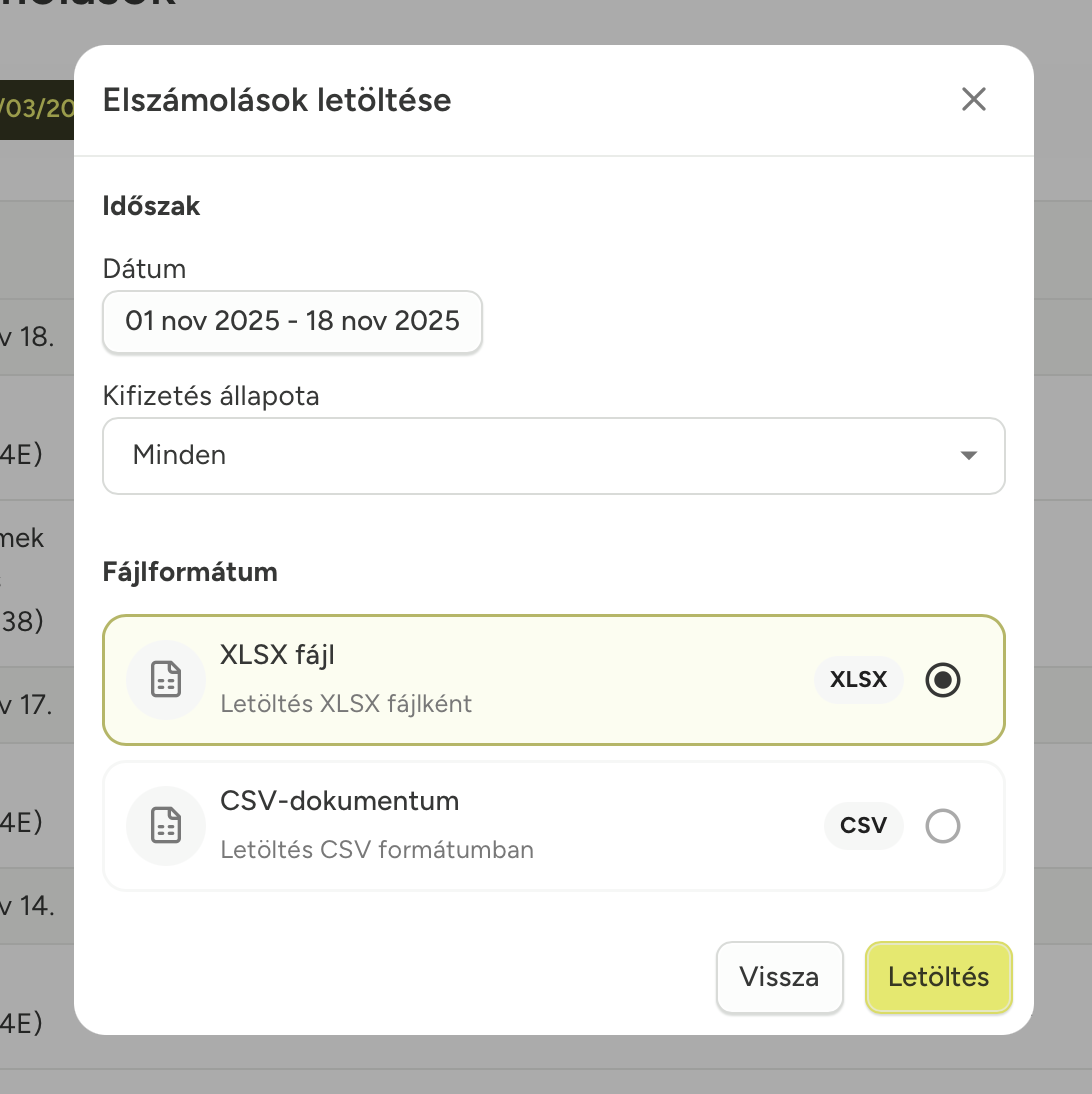The width and height of the screenshot is (1092, 1094).
Task: Click the CSV-dokumentum document icon
Action: [165, 826]
